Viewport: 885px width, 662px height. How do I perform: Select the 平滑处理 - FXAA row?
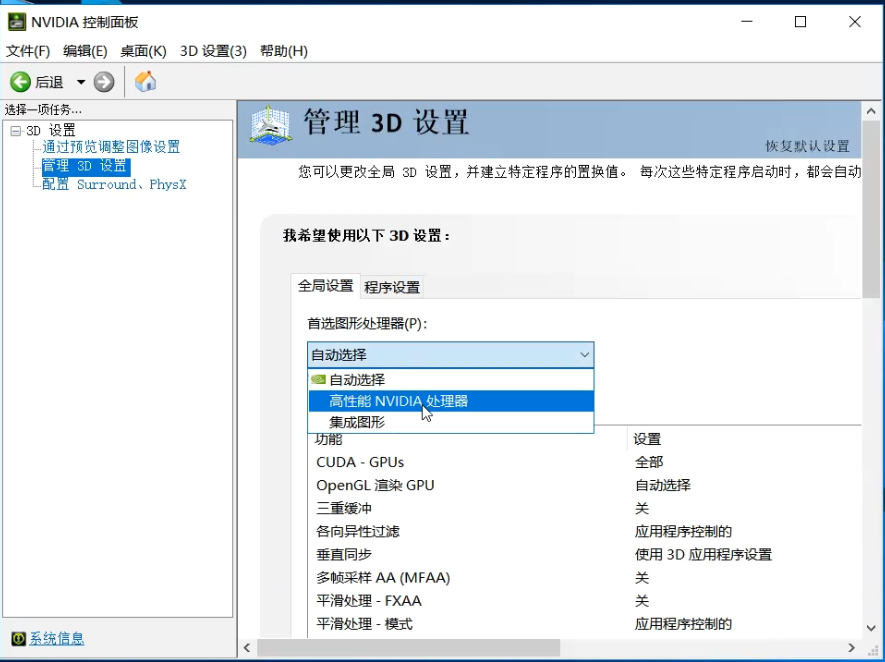click(x=585, y=601)
